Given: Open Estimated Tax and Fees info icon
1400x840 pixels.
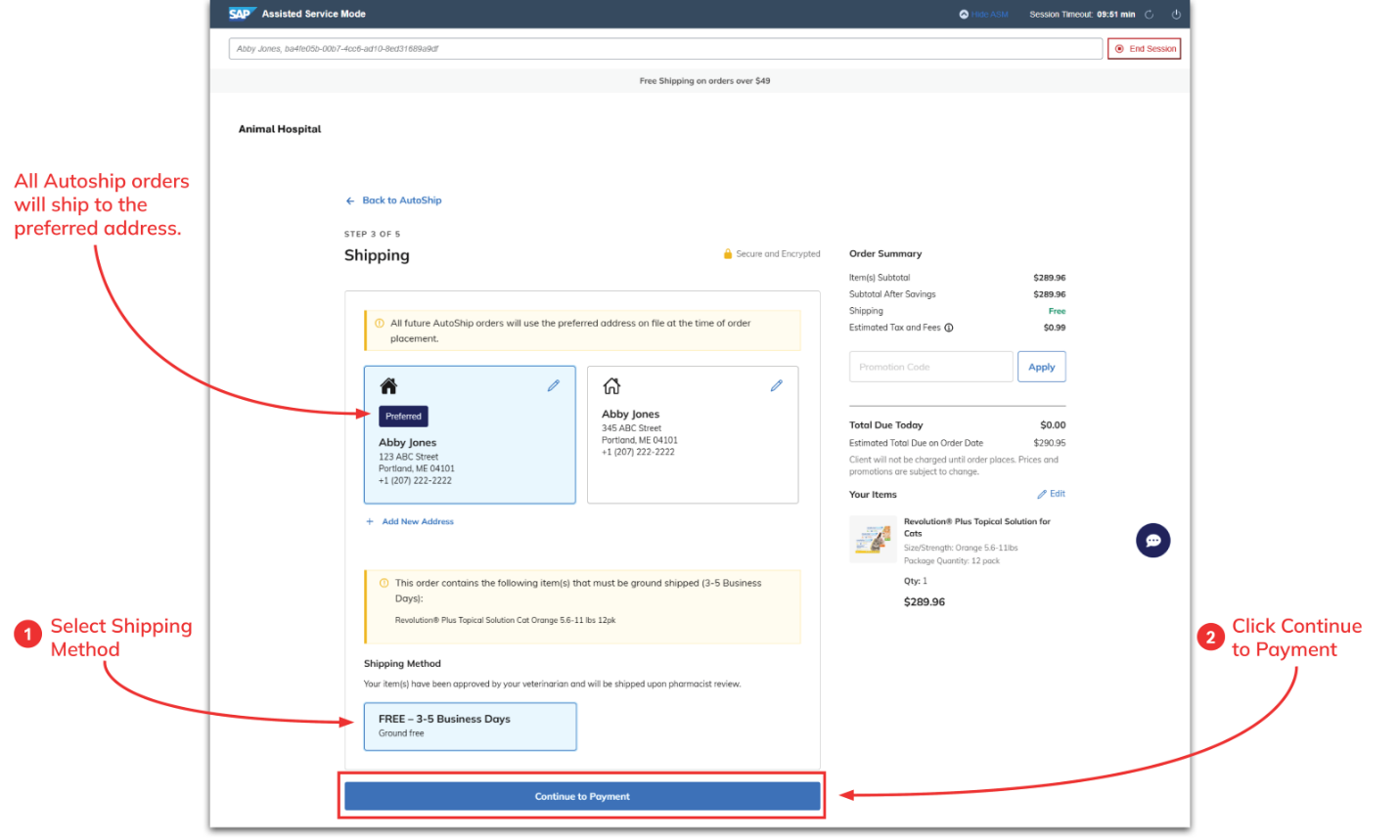Looking at the screenshot, I should [949, 328].
